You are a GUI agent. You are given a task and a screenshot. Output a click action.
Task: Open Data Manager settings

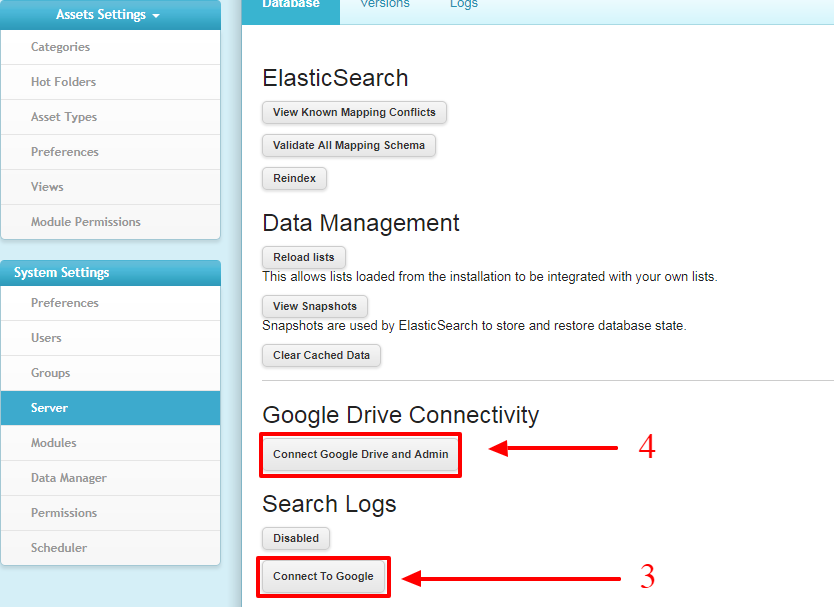[111, 478]
